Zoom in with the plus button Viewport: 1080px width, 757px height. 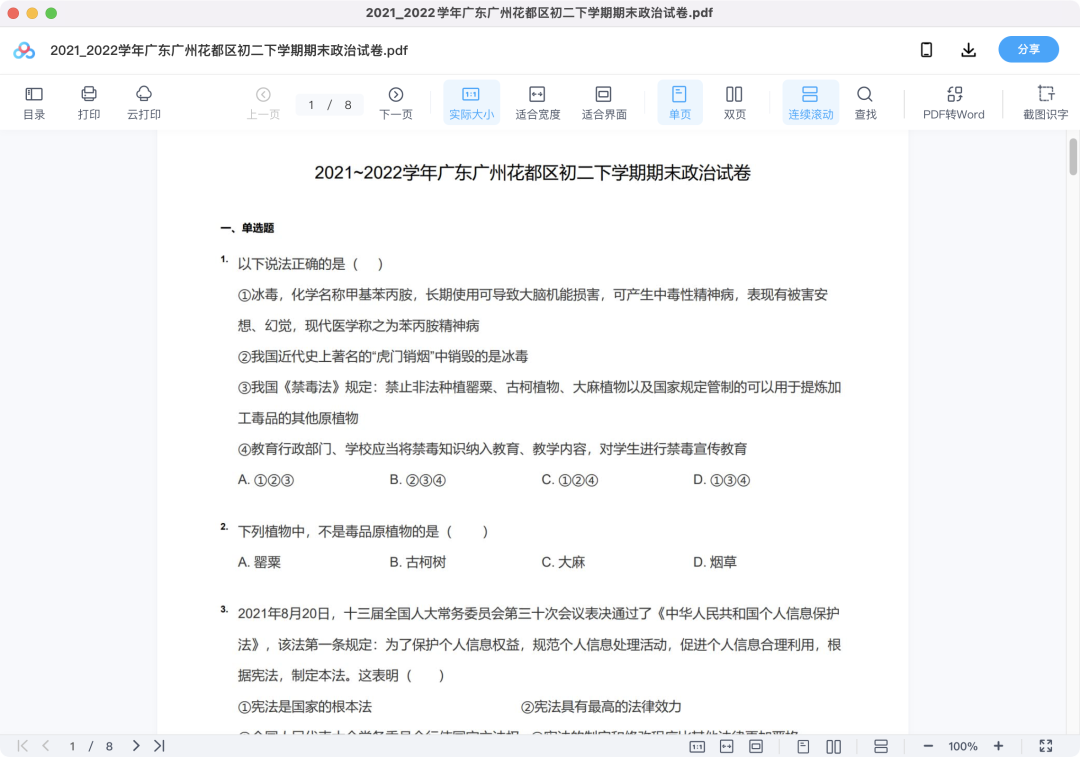(x=998, y=746)
